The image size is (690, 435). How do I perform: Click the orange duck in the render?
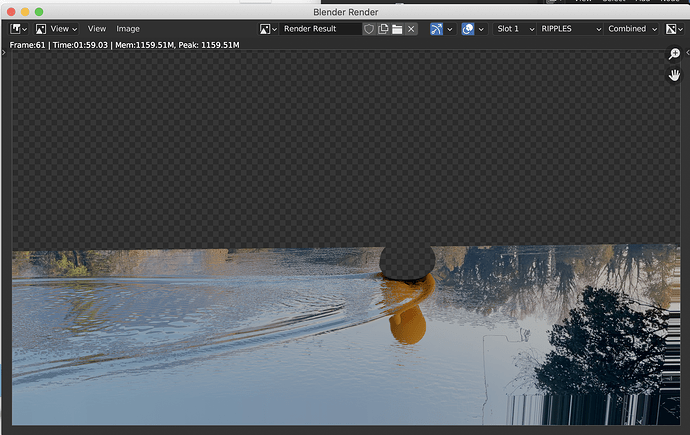[408, 311]
